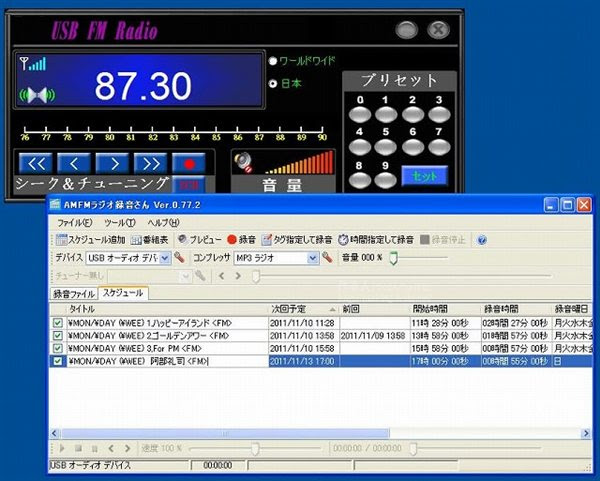Sort by 前回 column header
Viewport: 600px width, 481px height.
pyautogui.click(x=375, y=309)
